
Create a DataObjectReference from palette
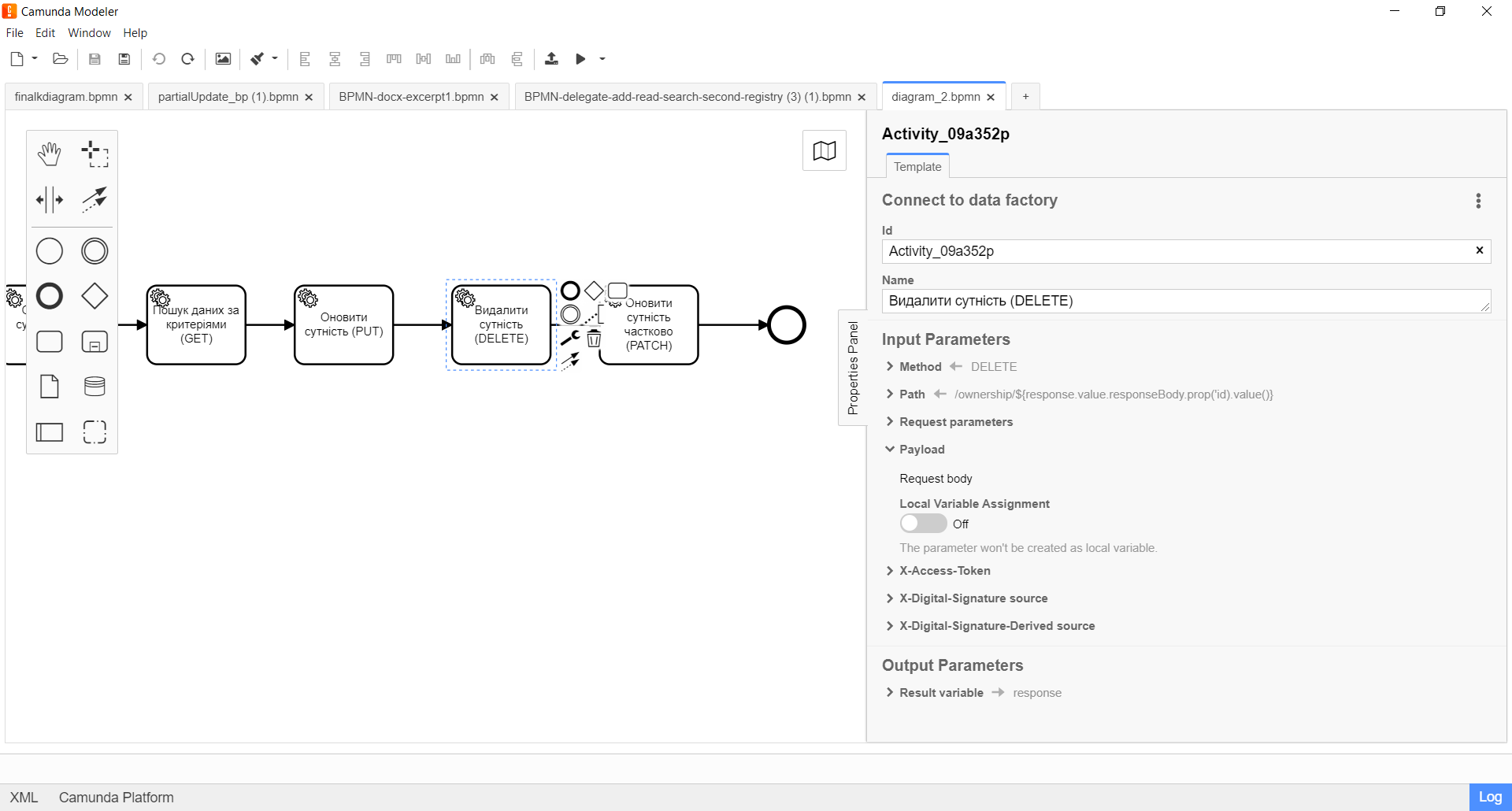point(50,387)
